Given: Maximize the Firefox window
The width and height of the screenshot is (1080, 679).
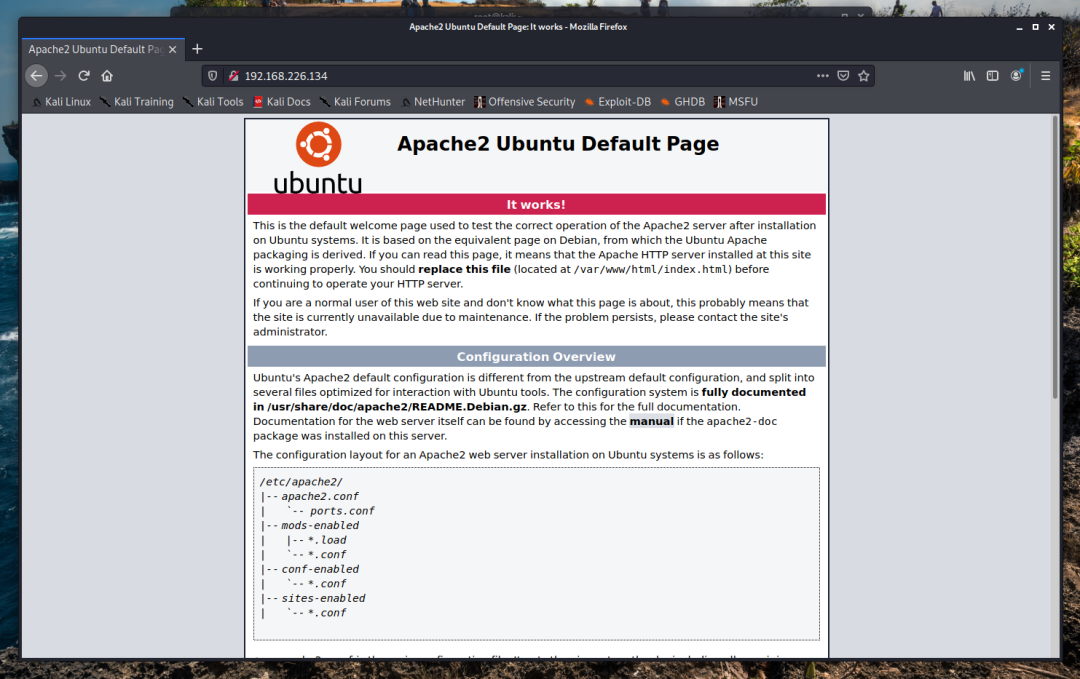Looking at the screenshot, I should click(1035, 27).
